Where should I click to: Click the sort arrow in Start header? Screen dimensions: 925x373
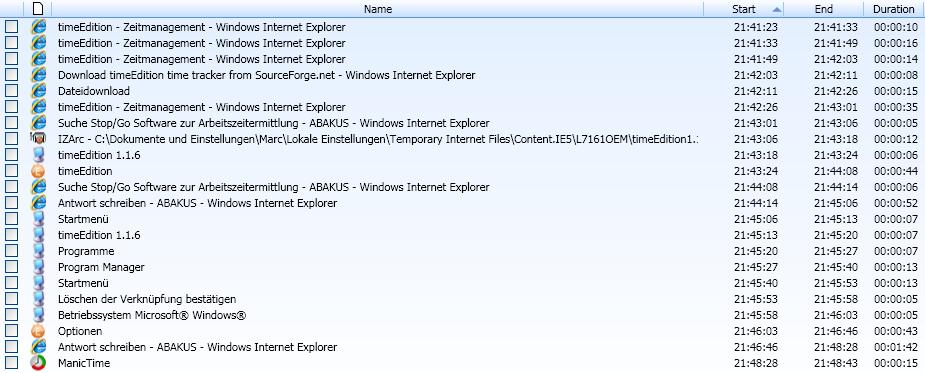(777, 9)
